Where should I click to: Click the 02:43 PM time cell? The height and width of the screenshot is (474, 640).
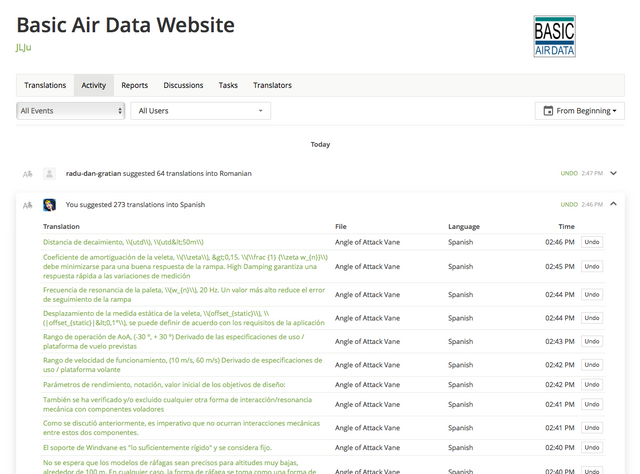pyautogui.click(x=560, y=341)
